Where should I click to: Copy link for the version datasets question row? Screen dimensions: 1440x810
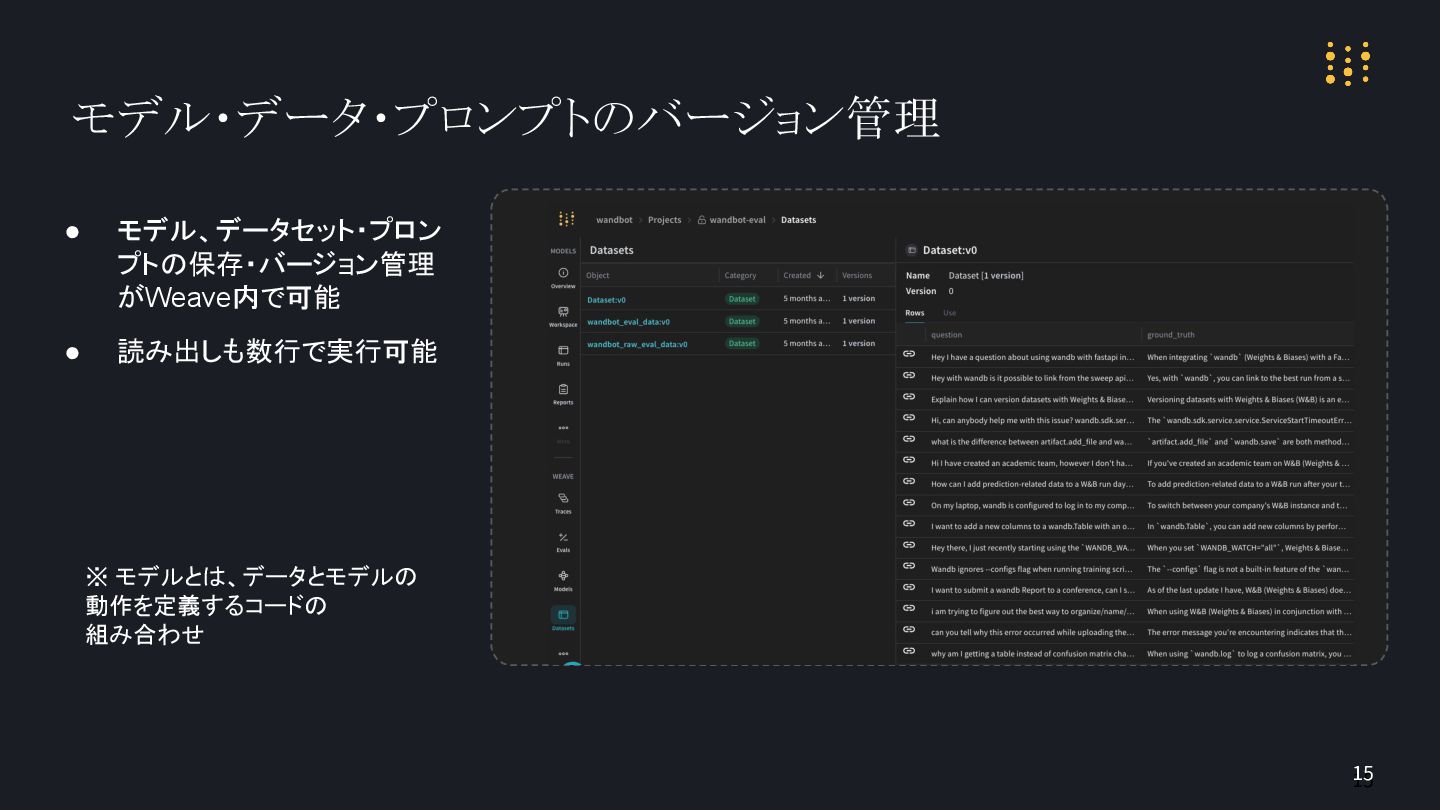pos(909,396)
